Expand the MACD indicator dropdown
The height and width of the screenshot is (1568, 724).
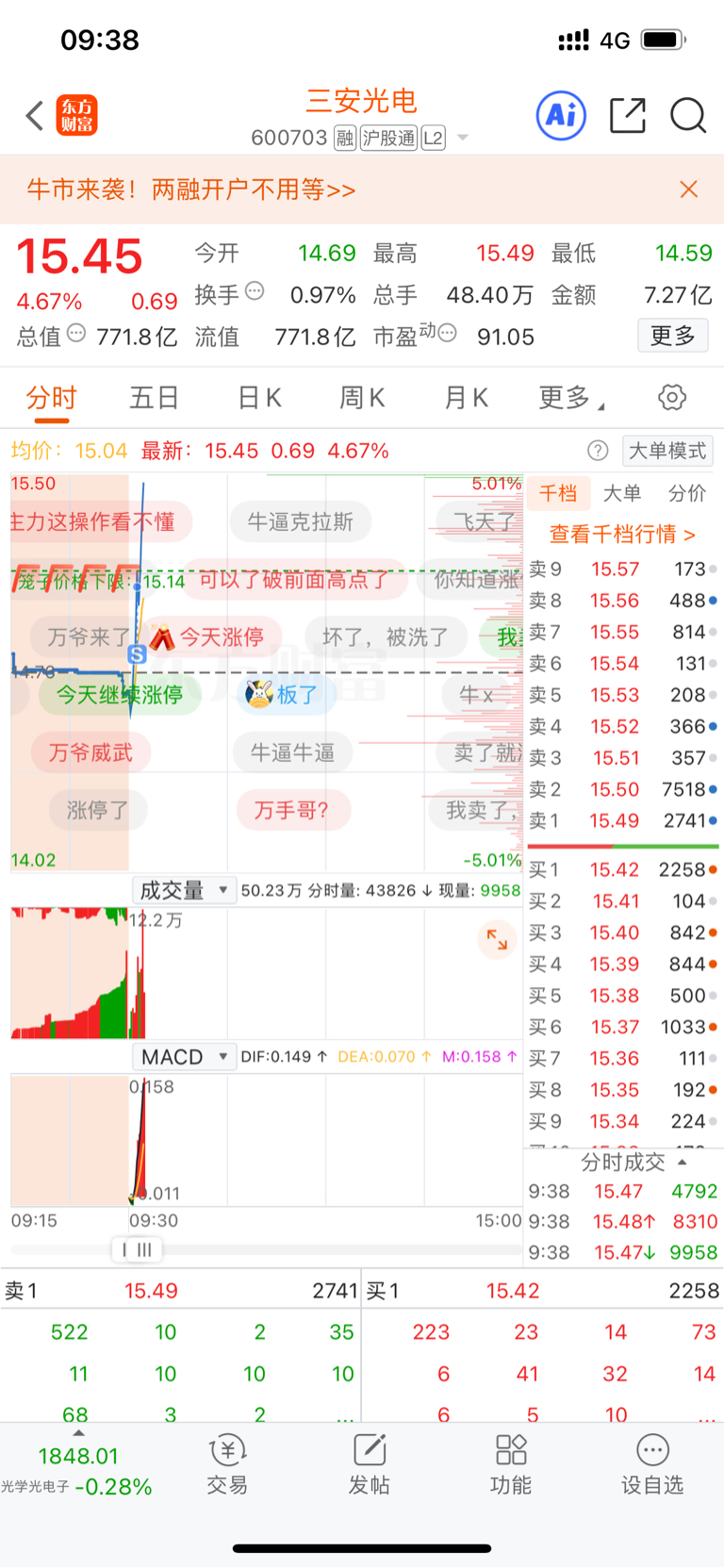183,1057
